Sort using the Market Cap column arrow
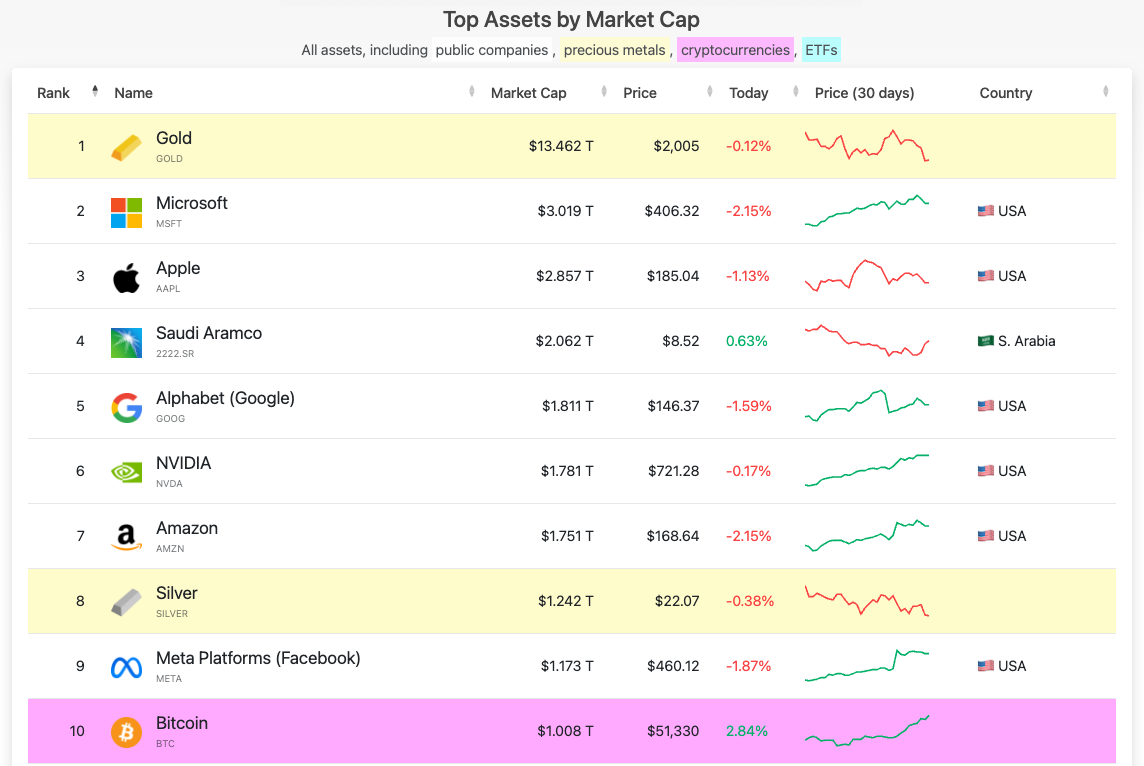This screenshot has width=1144, height=766. 604,91
